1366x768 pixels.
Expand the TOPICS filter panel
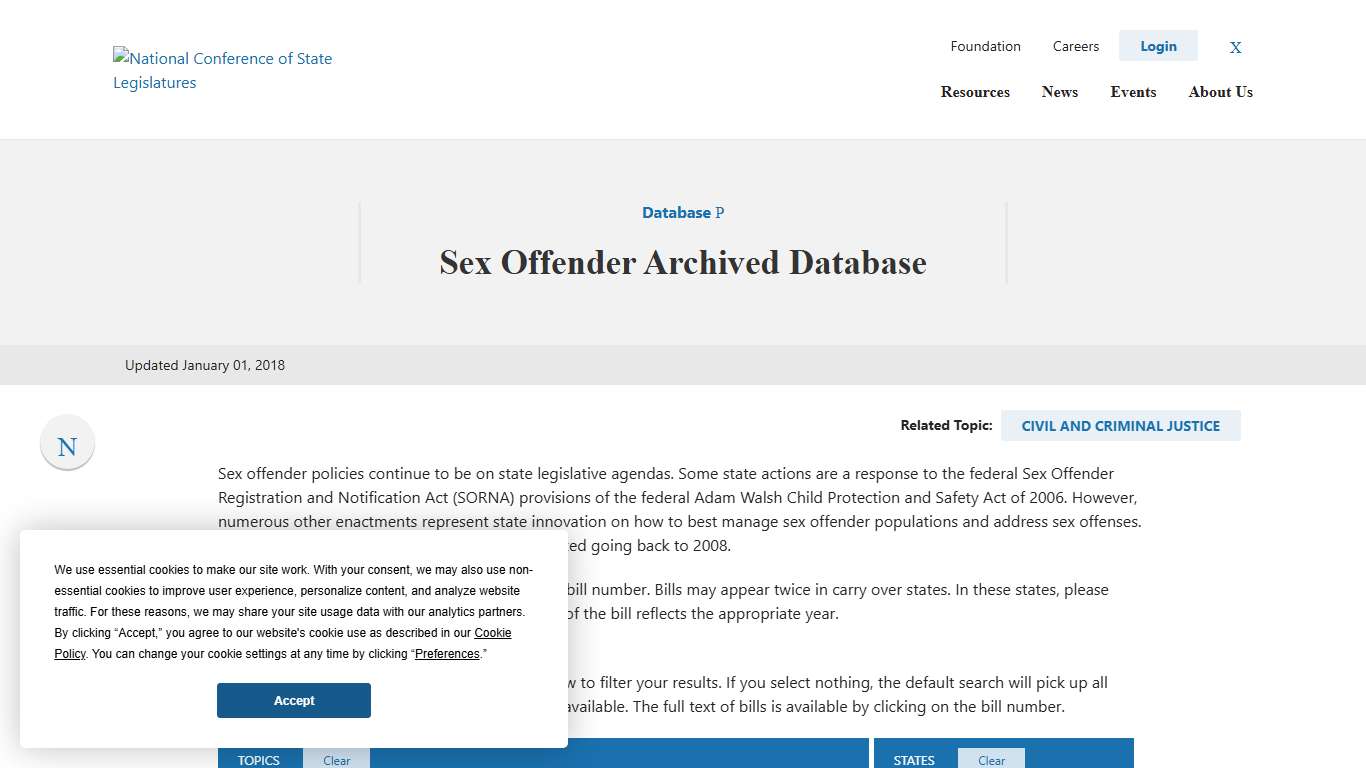click(x=259, y=760)
